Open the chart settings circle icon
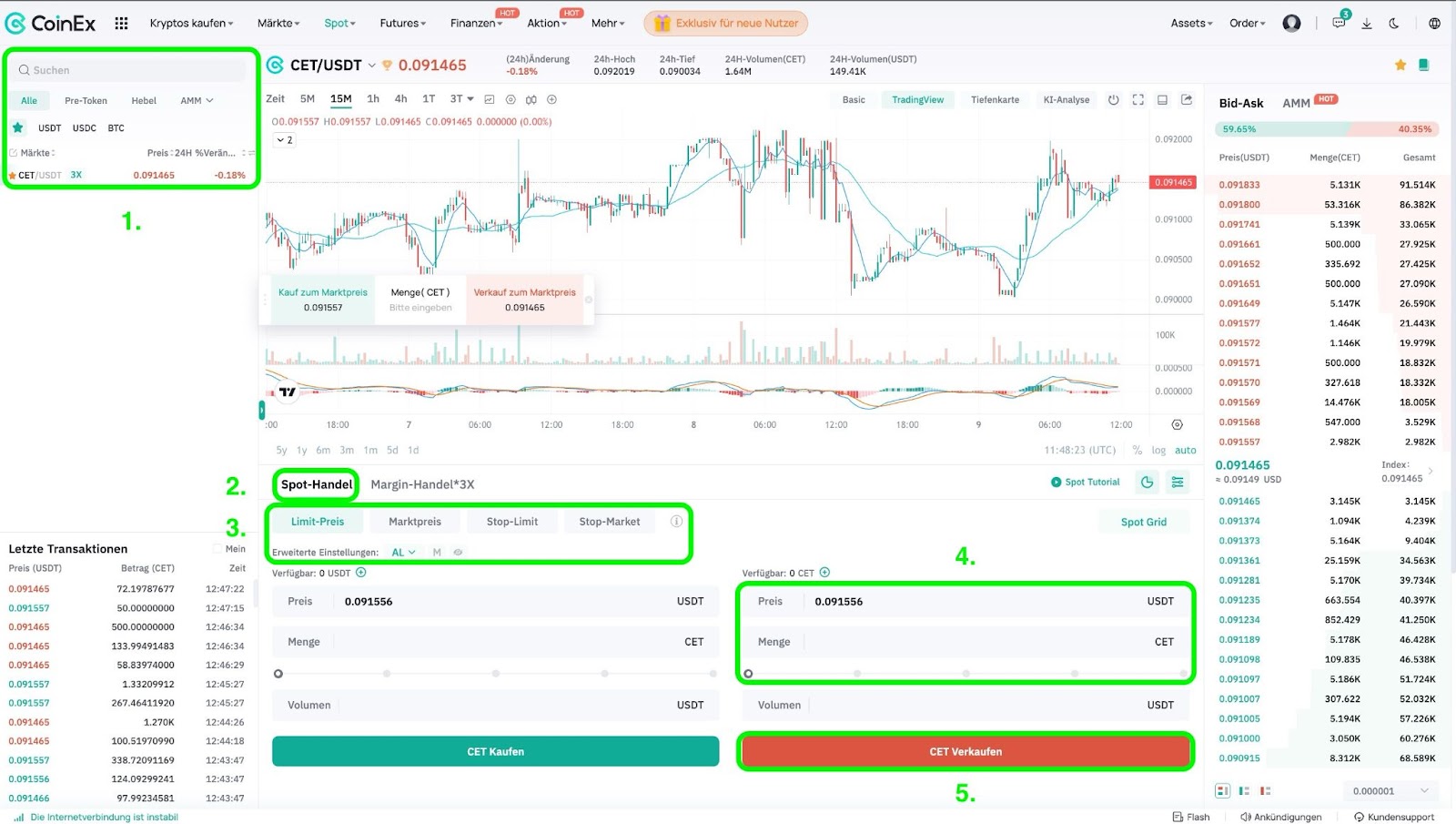This screenshot has height=824, width=1456. [x=511, y=99]
